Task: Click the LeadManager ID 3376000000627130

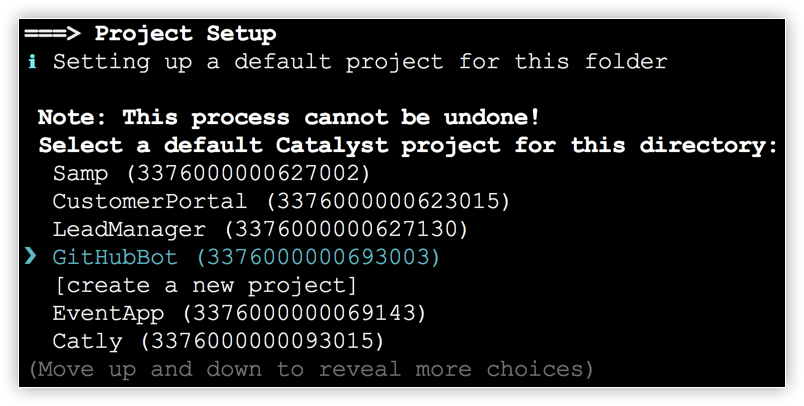Action: [x=345, y=230]
